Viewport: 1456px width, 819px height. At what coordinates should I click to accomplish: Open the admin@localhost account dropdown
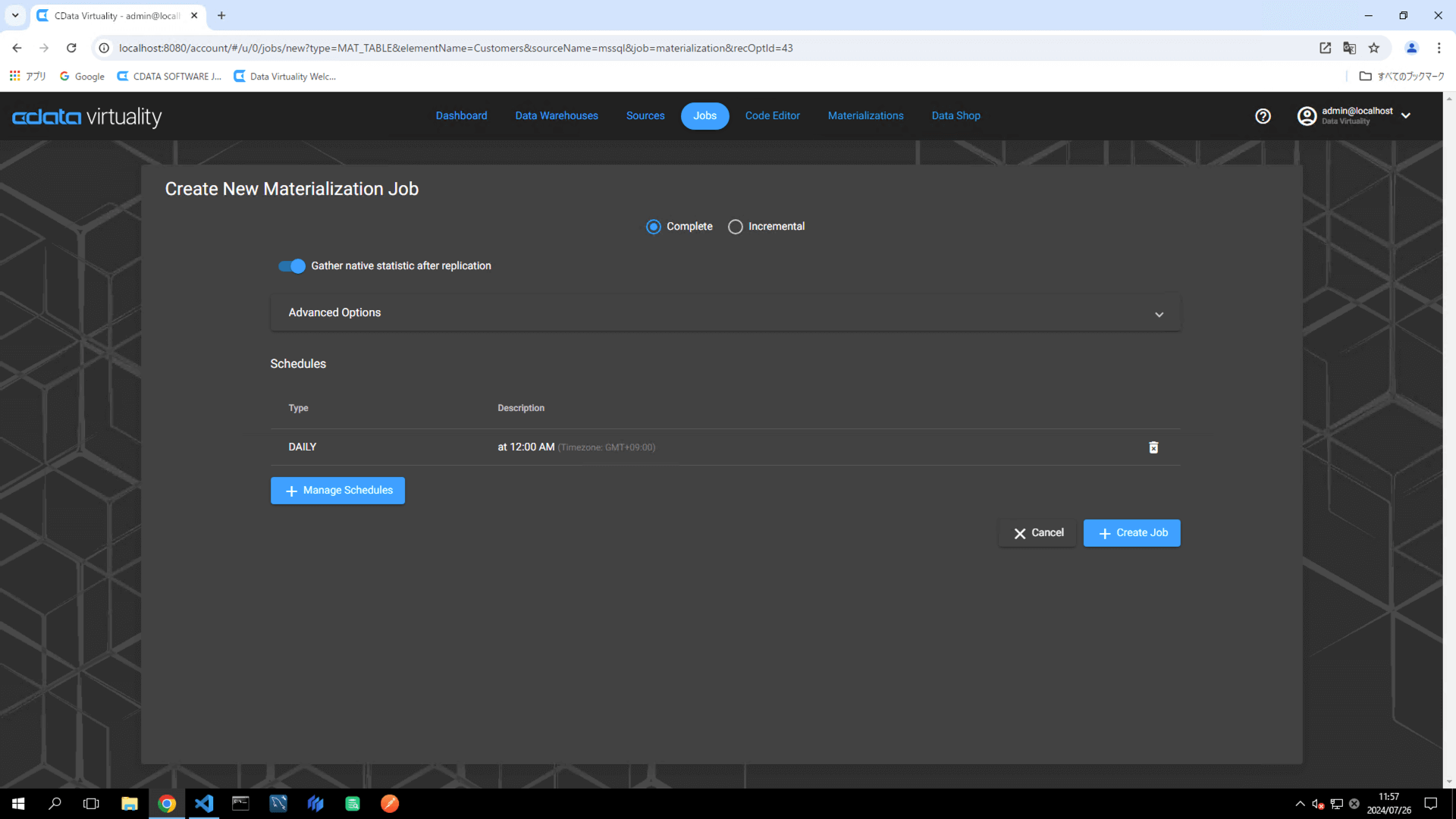click(1406, 116)
